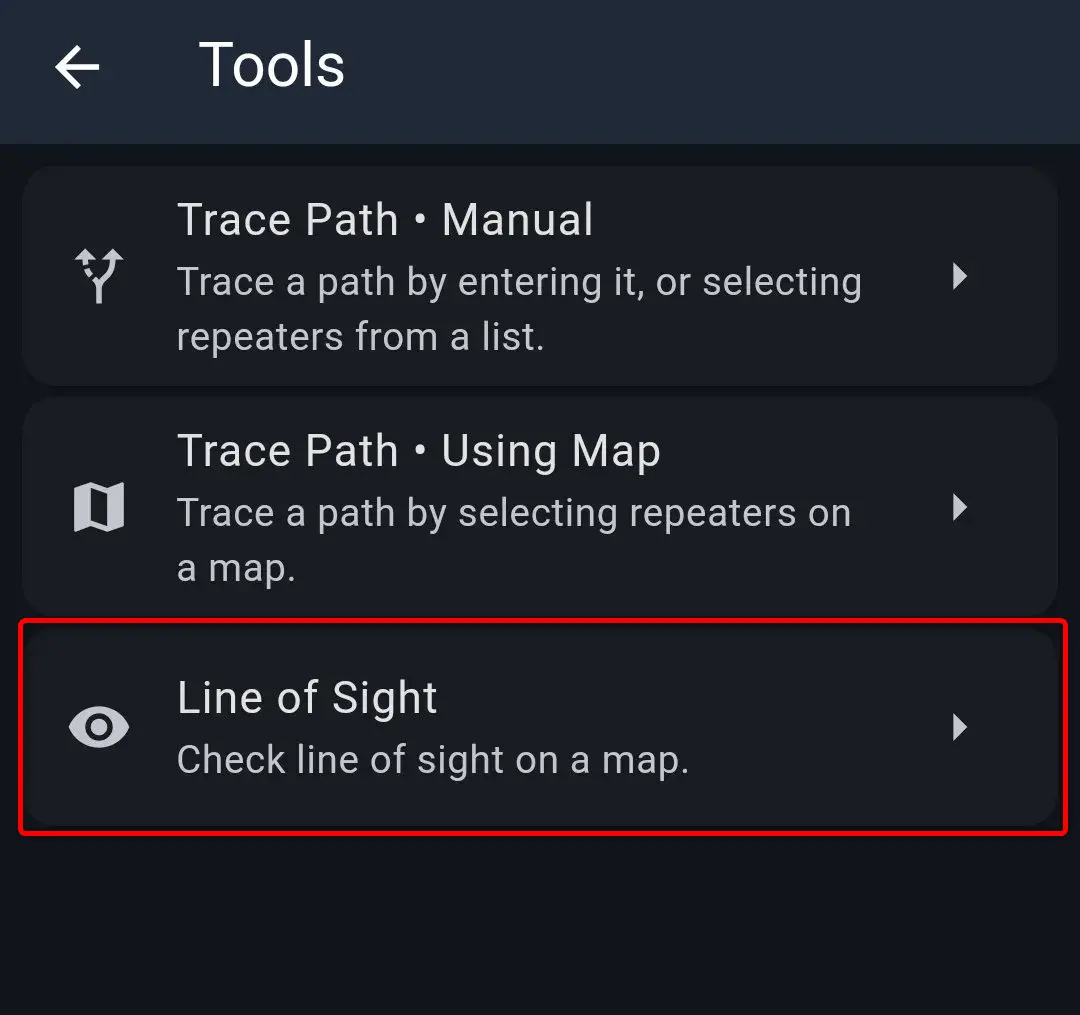Click the Tools page title
This screenshot has height=1015, width=1080.
[272, 67]
